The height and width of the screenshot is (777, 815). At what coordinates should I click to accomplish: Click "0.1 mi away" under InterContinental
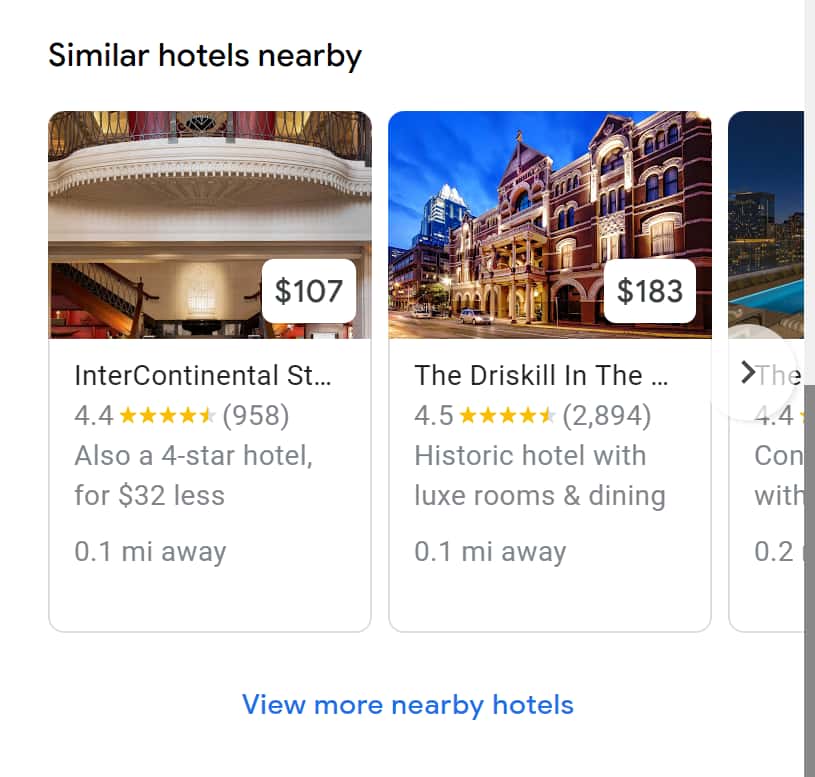coord(150,552)
